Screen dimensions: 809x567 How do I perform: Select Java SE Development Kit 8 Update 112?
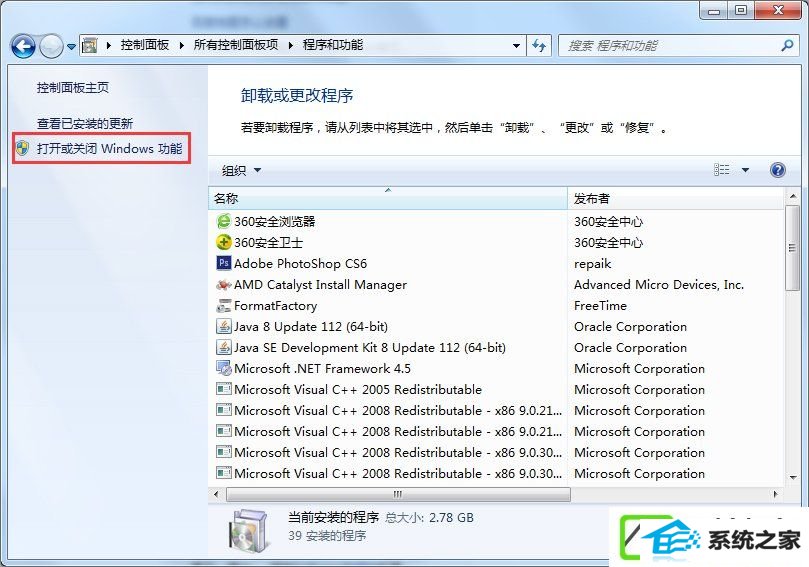coord(369,348)
